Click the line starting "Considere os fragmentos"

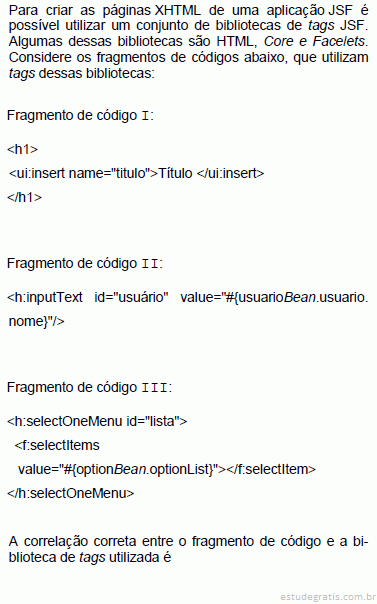pos(188,57)
